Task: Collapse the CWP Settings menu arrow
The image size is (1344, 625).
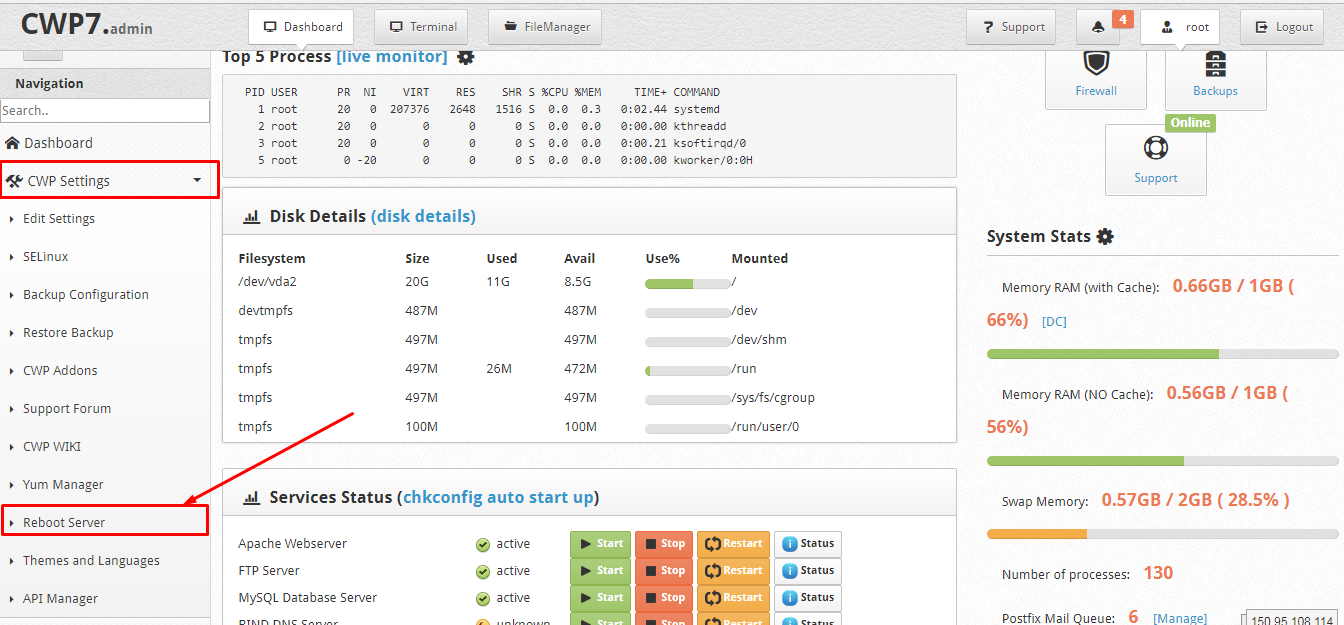Action: click(x=197, y=181)
